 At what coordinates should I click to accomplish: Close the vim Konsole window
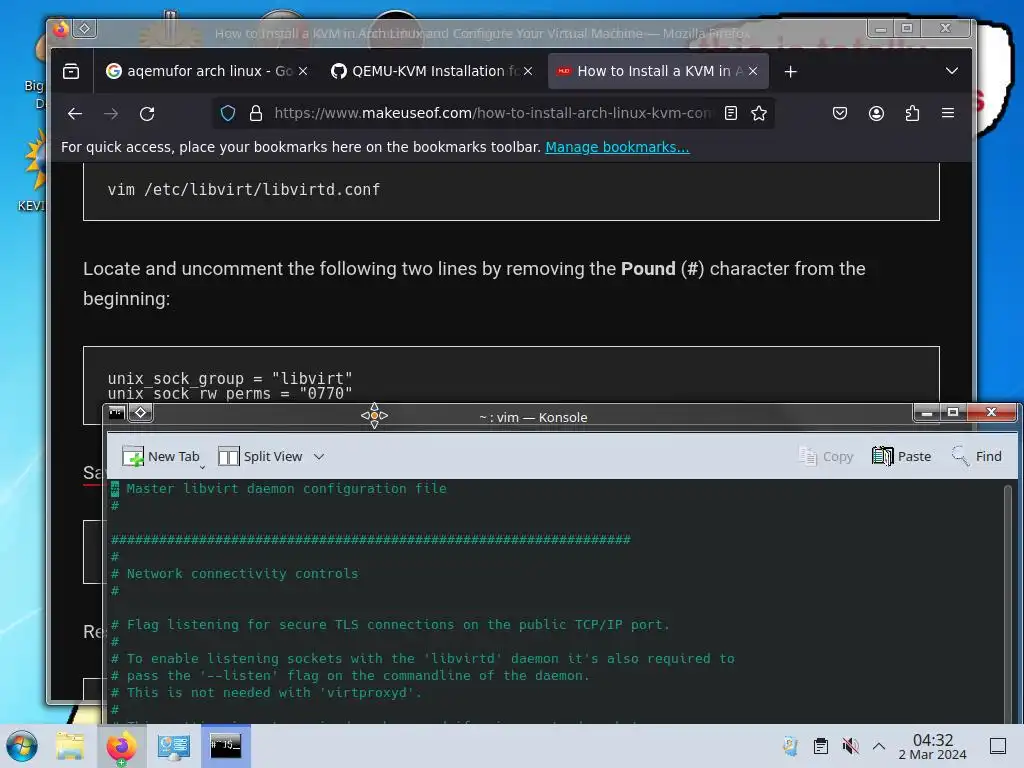(x=991, y=413)
